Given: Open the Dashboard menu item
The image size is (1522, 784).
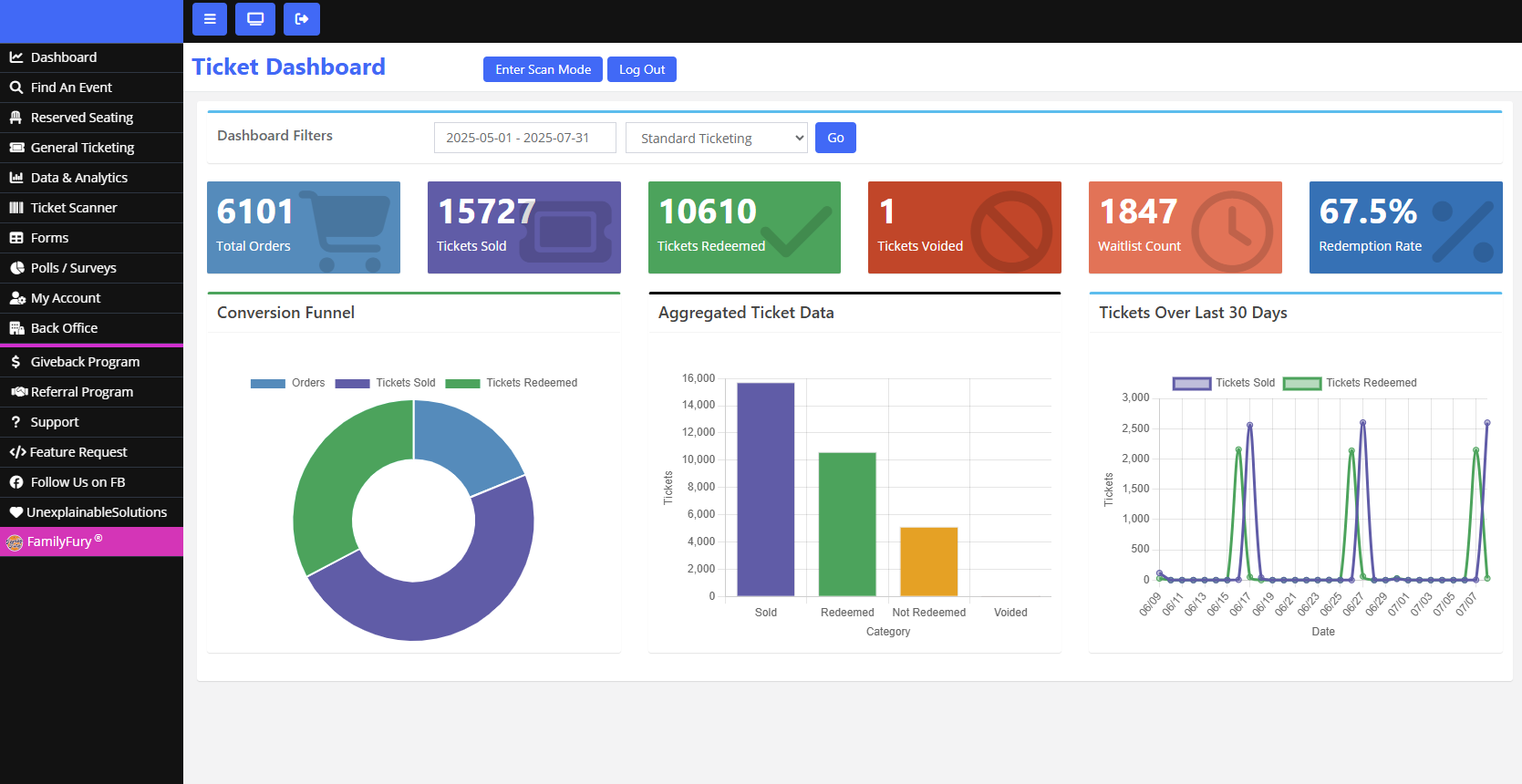Looking at the screenshot, I should click(x=91, y=57).
